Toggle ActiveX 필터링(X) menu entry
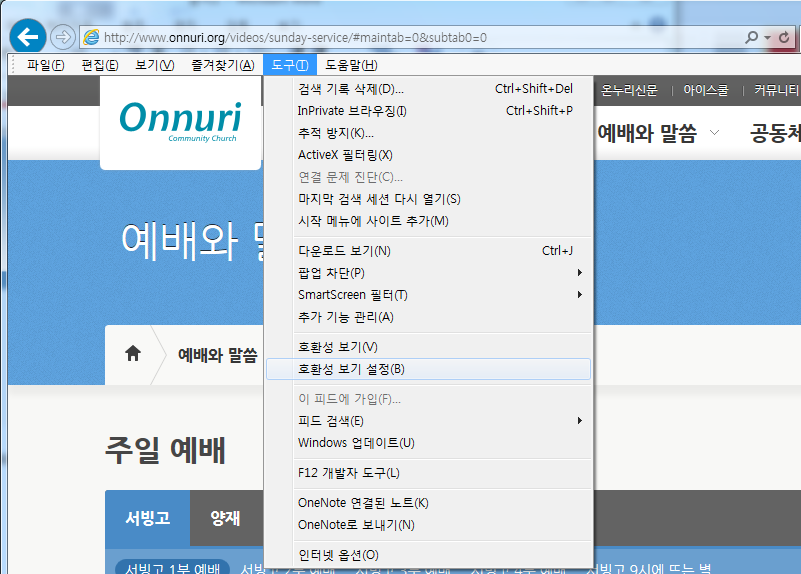 point(428,155)
